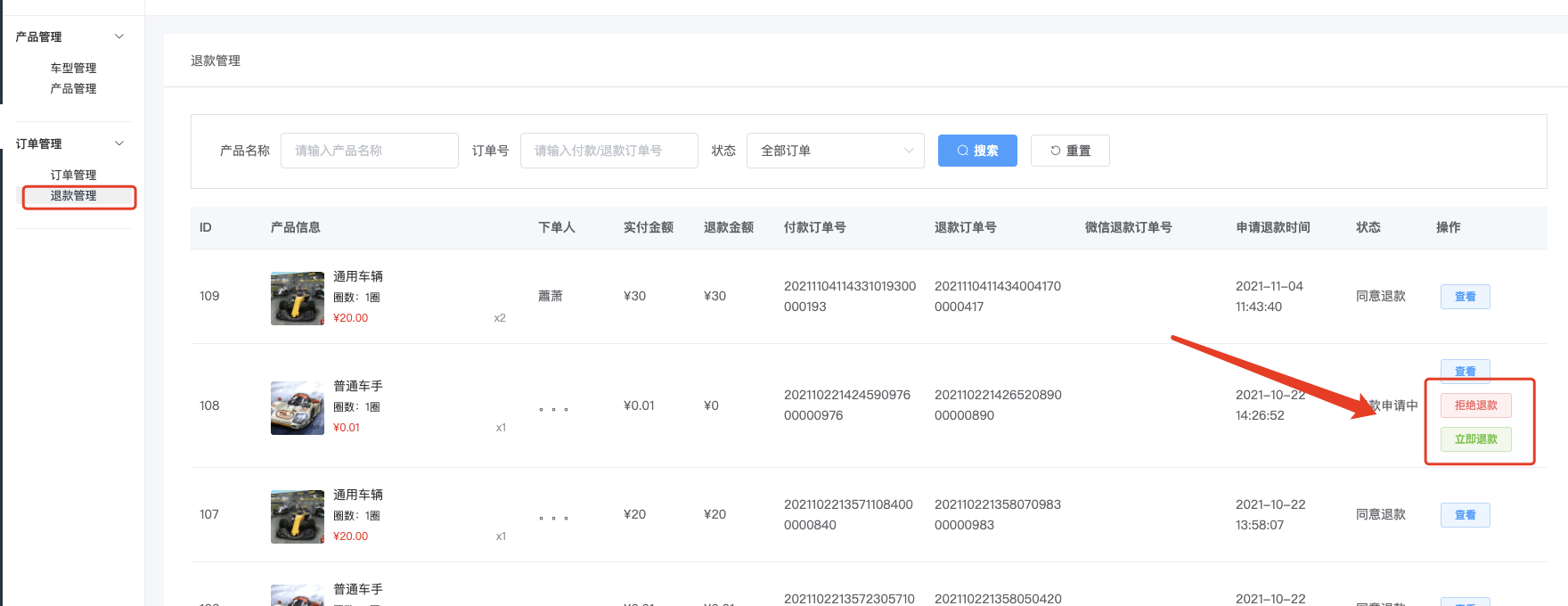This screenshot has height=606, width=1568.
Task: Go to the 订单管理 submenu item
Action: pos(73,175)
